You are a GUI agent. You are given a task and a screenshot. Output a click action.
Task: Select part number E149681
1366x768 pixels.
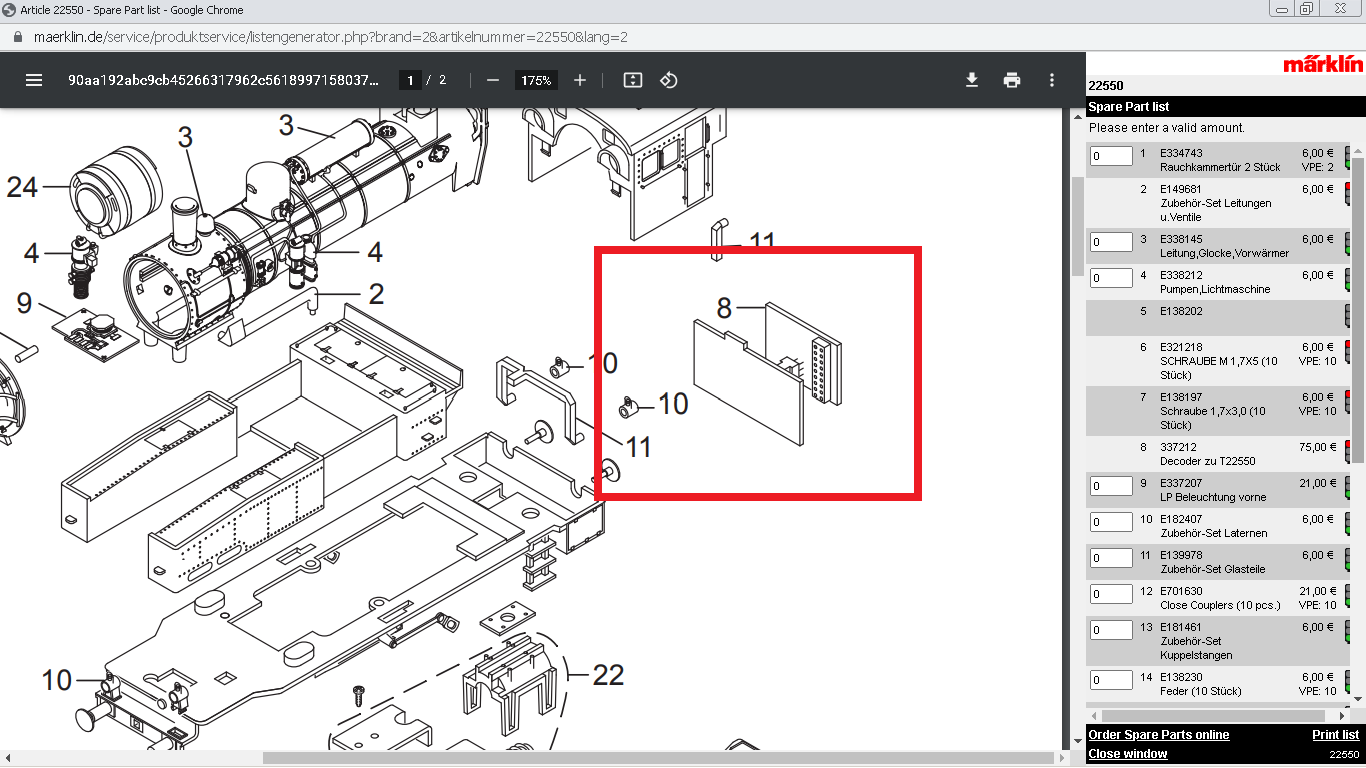click(x=1181, y=189)
